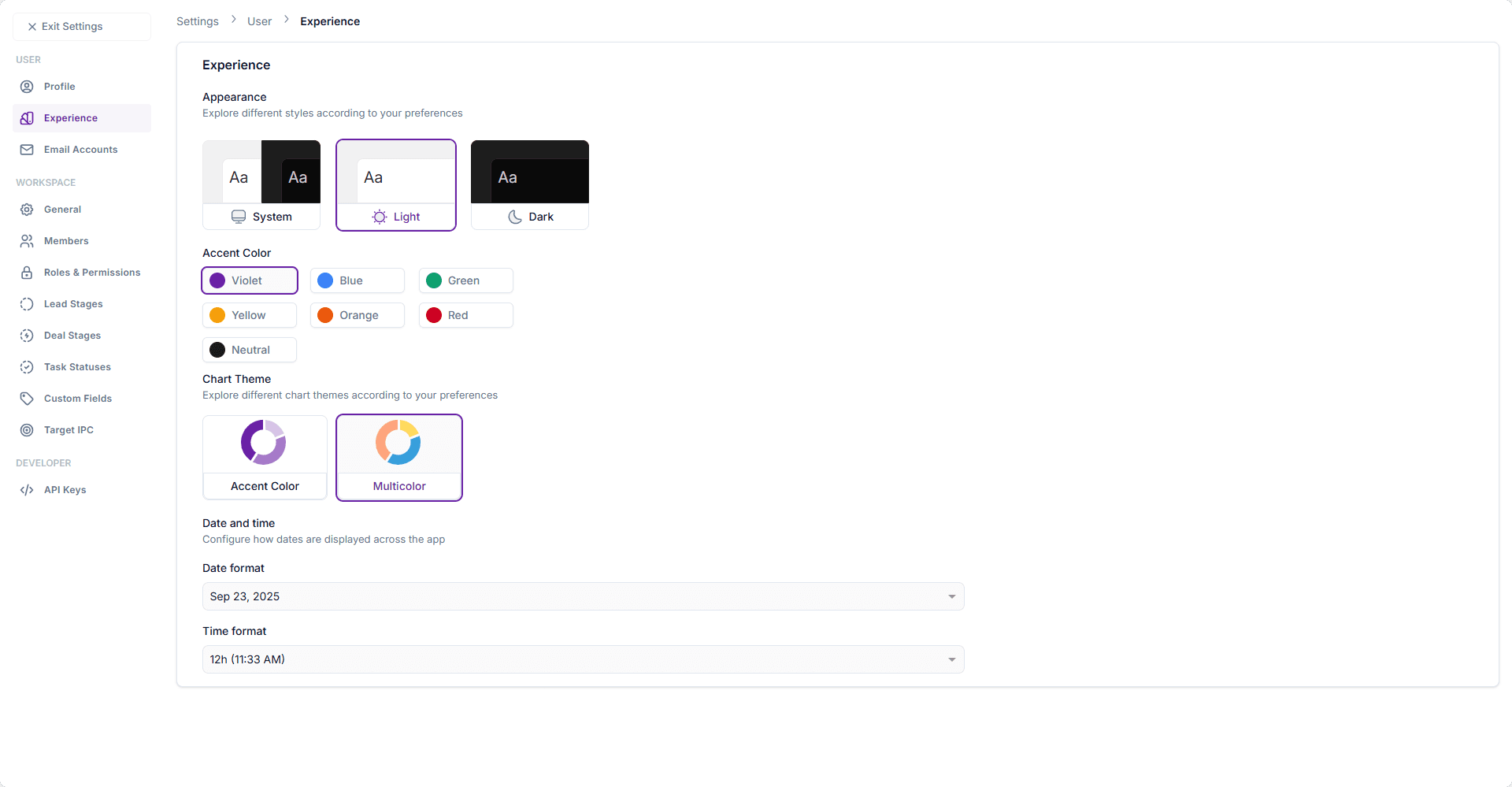Expand date format using its arrow

pyautogui.click(x=951, y=596)
